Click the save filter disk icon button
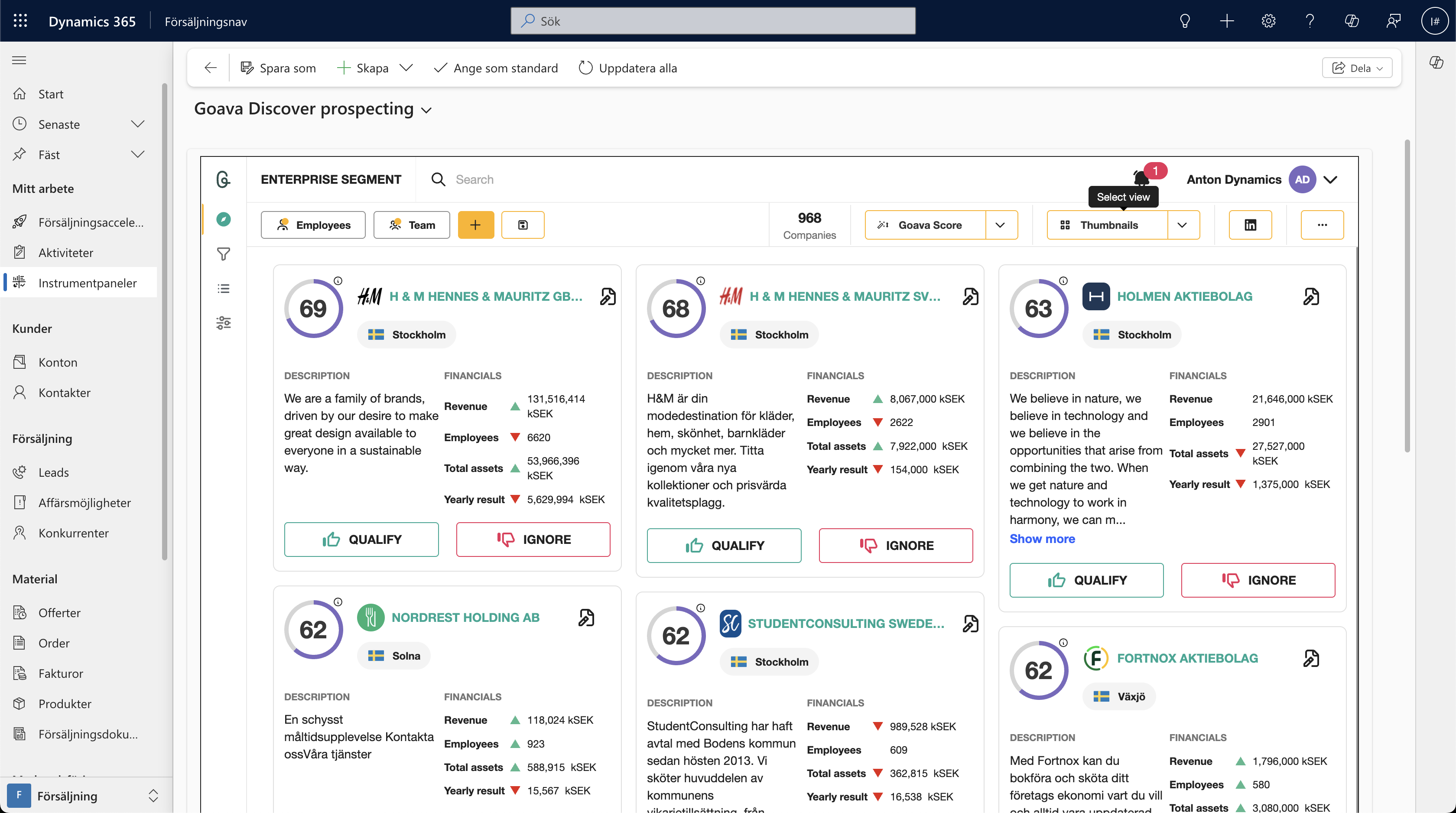The width and height of the screenshot is (1456, 813). (x=523, y=225)
